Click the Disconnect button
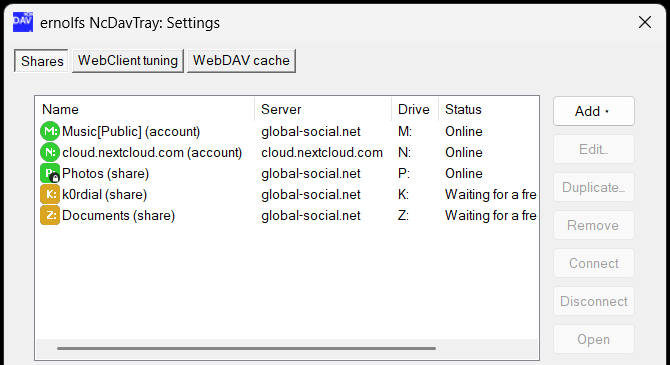Screen dimensions: 670x365 [594, 301]
